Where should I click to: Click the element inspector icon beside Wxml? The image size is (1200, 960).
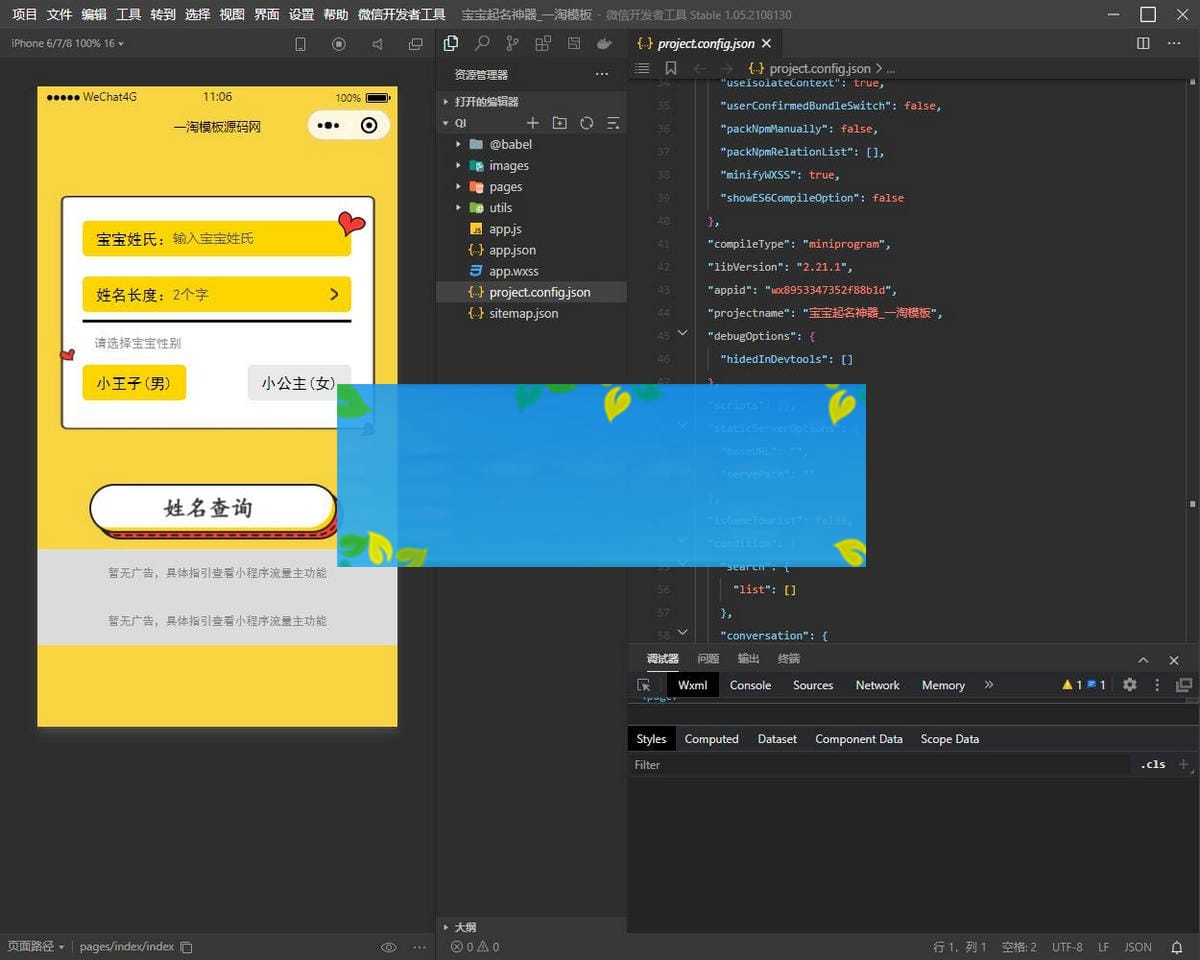click(644, 685)
